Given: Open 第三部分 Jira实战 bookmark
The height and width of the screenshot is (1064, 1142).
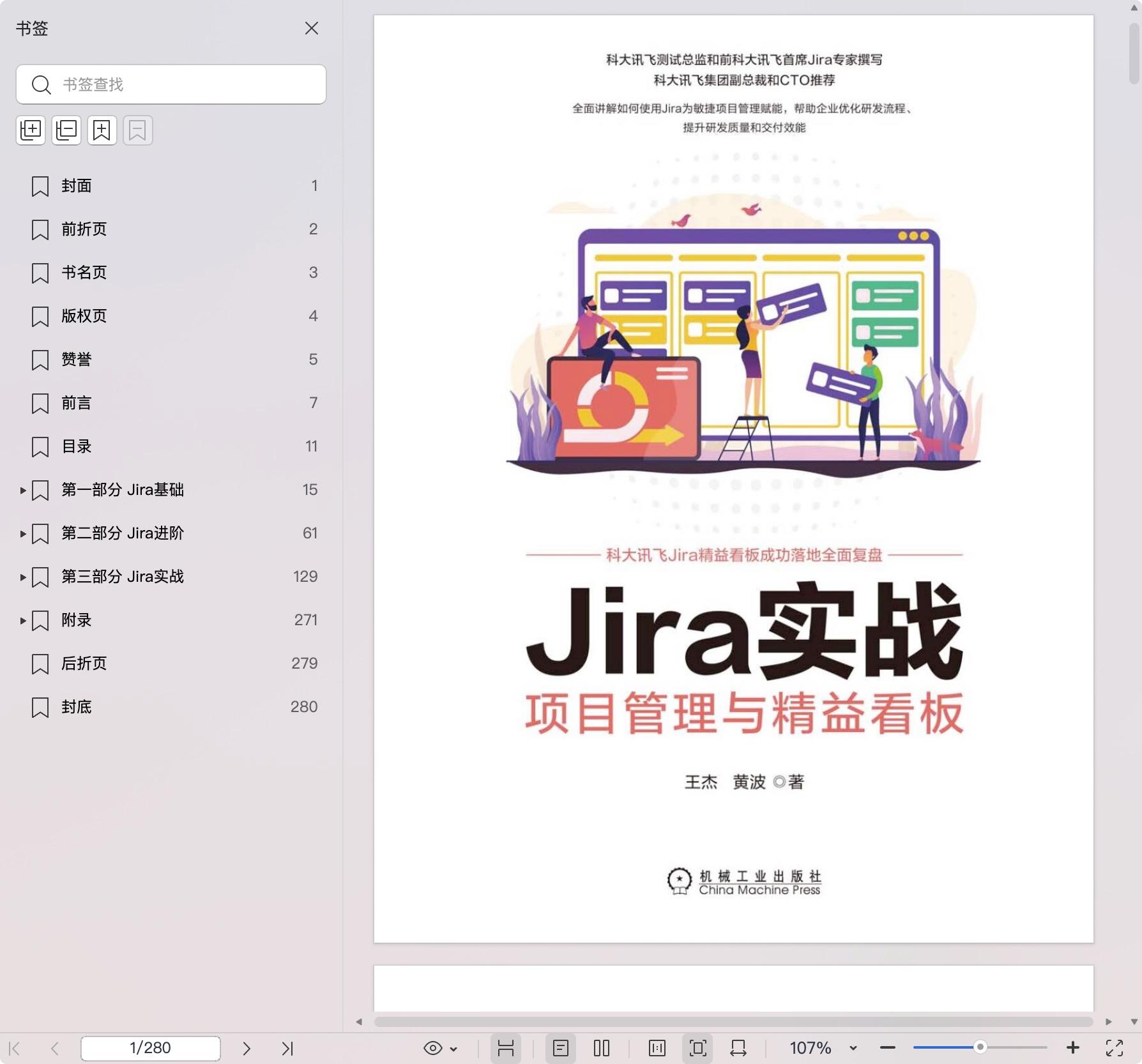Looking at the screenshot, I should click(123, 577).
